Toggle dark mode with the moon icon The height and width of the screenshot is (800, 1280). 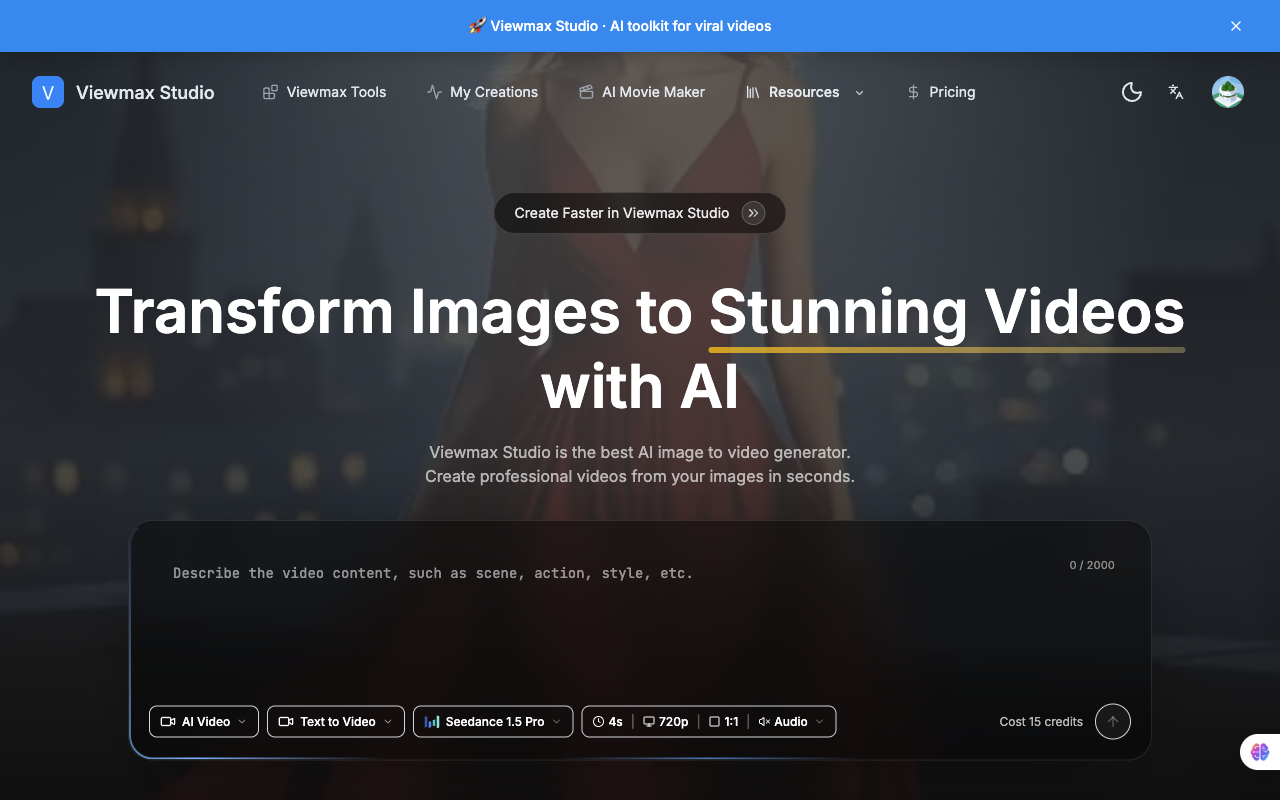tap(1132, 92)
